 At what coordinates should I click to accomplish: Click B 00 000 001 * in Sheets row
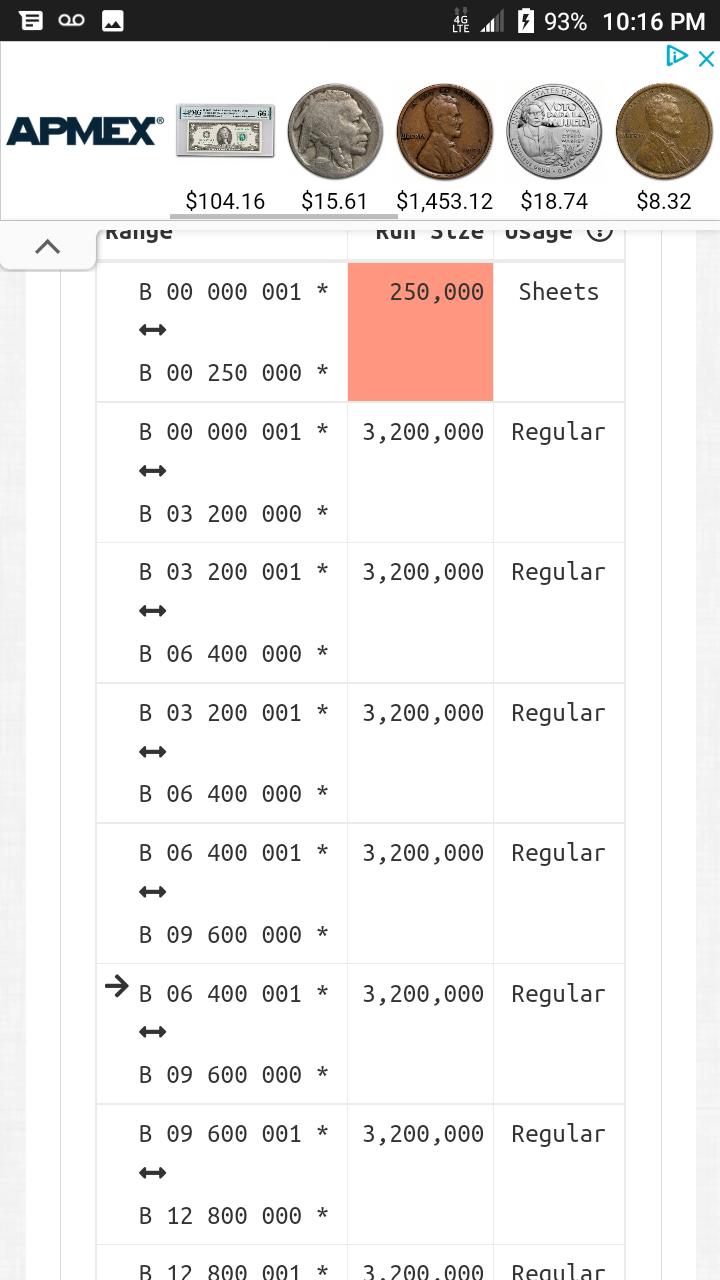[x=234, y=292]
